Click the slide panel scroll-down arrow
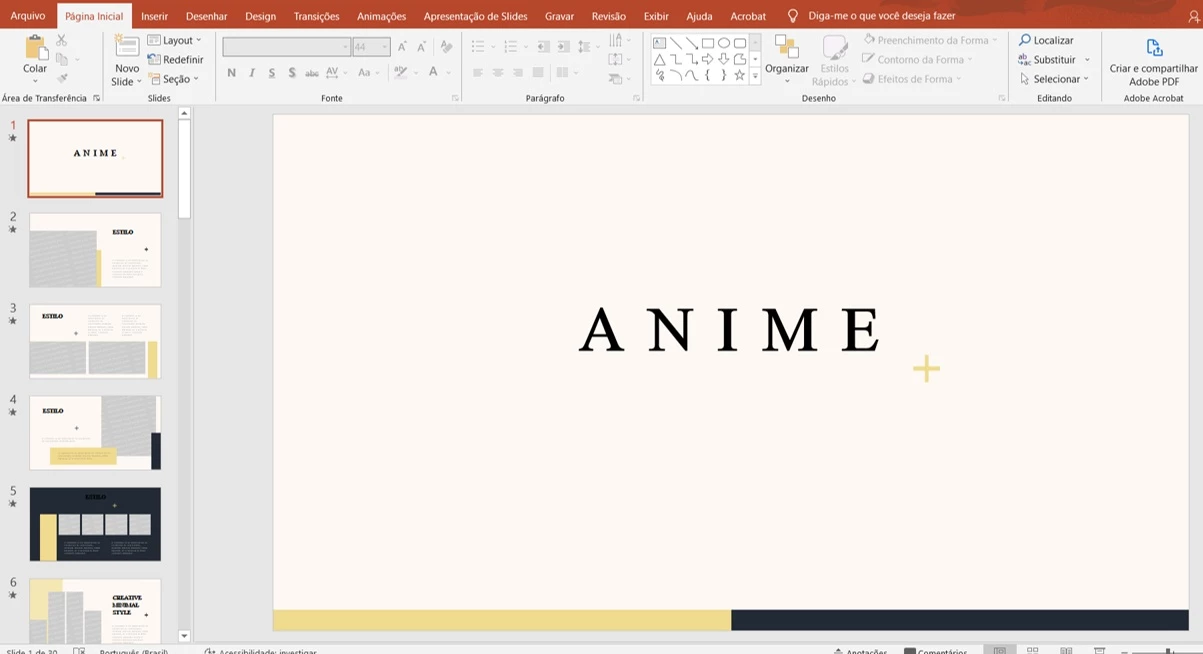The width and height of the screenshot is (1203, 654). point(184,636)
